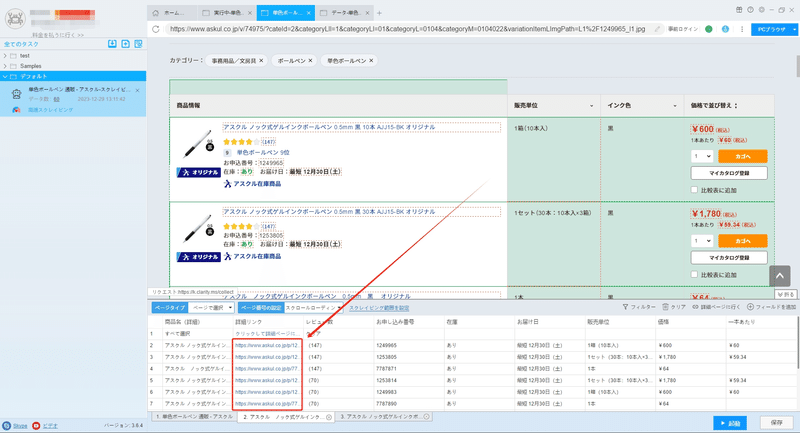Screen dimensions: 800x433
Task: Close the データ tab
Action: (367, 13)
